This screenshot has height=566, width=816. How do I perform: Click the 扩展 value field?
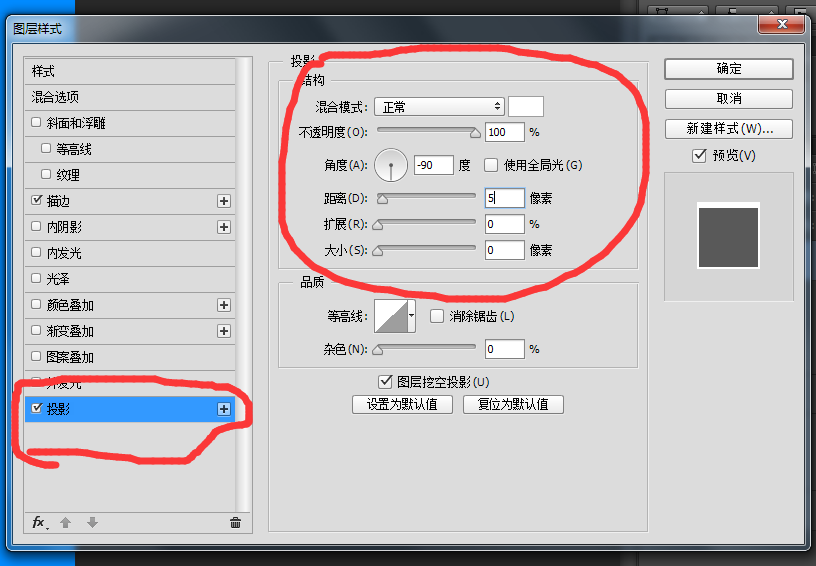(x=504, y=224)
